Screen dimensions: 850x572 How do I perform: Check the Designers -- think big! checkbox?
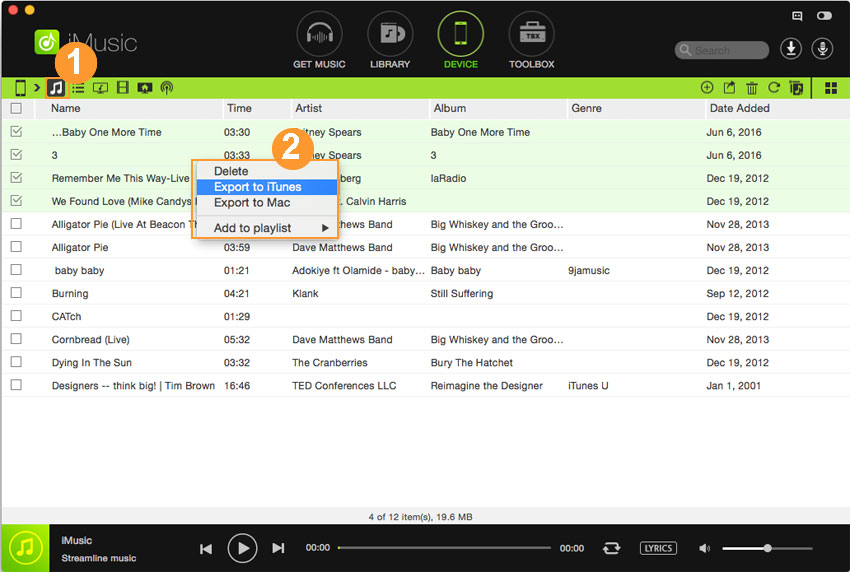(16, 385)
